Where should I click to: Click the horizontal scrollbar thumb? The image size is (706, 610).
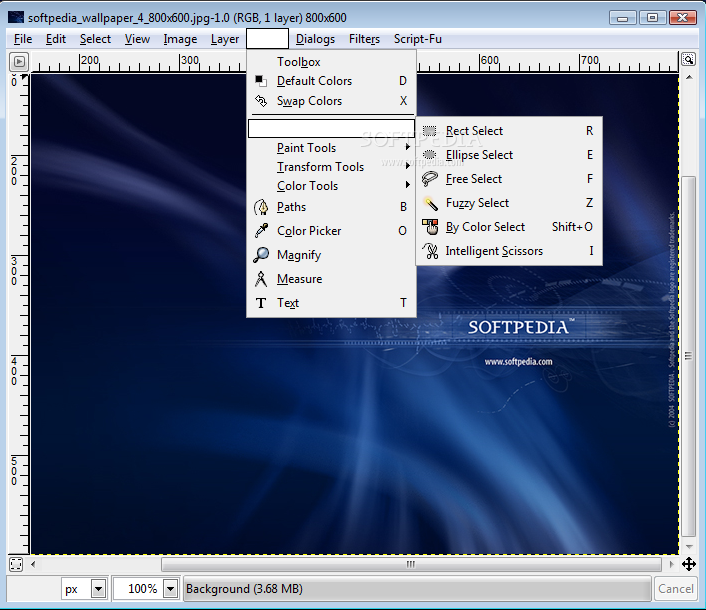click(x=411, y=564)
